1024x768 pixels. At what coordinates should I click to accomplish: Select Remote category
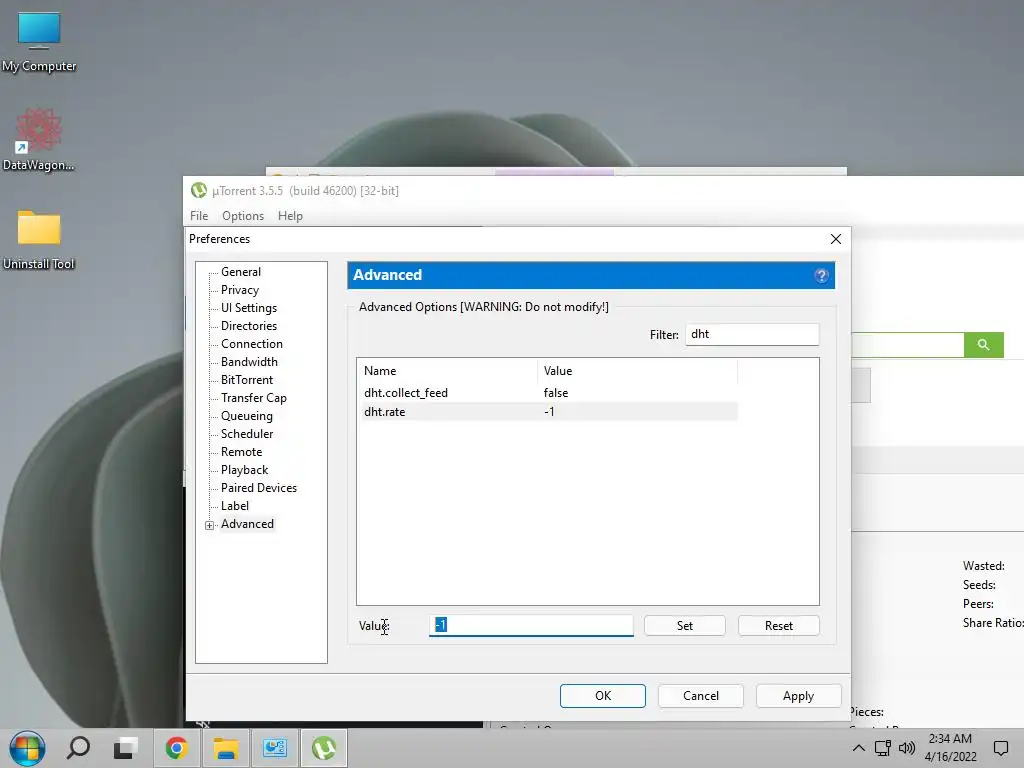coord(241,452)
